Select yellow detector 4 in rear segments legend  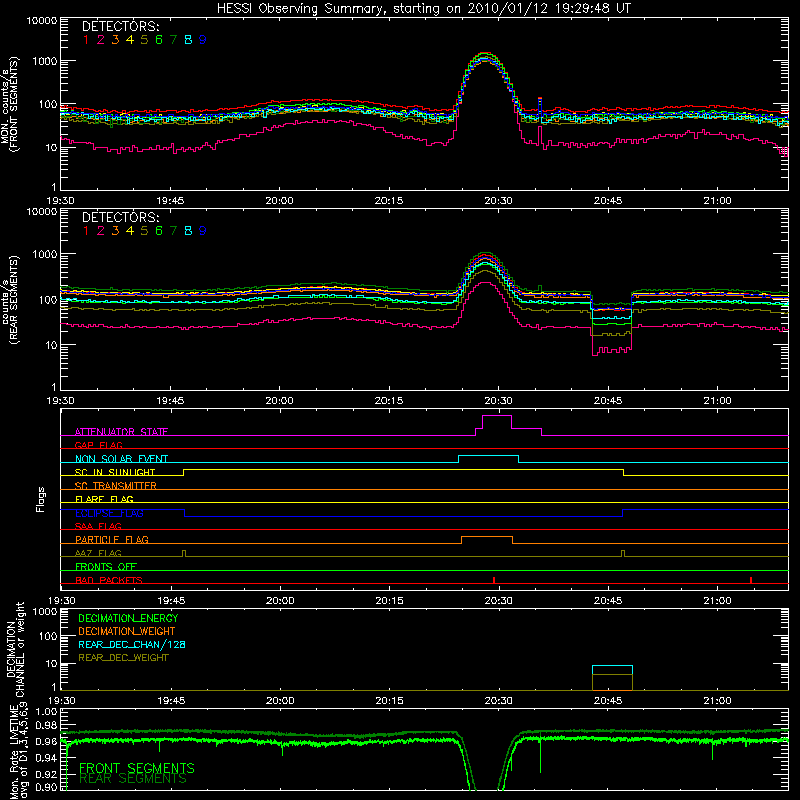(130, 231)
